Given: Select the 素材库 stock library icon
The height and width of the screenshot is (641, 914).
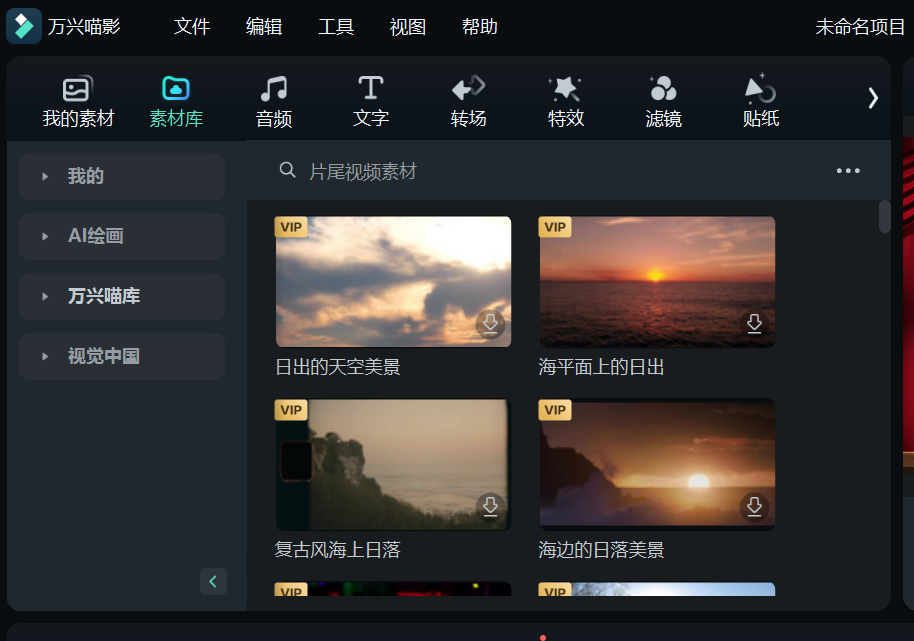Looking at the screenshot, I should pyautogui.click(x=176, y=100).
